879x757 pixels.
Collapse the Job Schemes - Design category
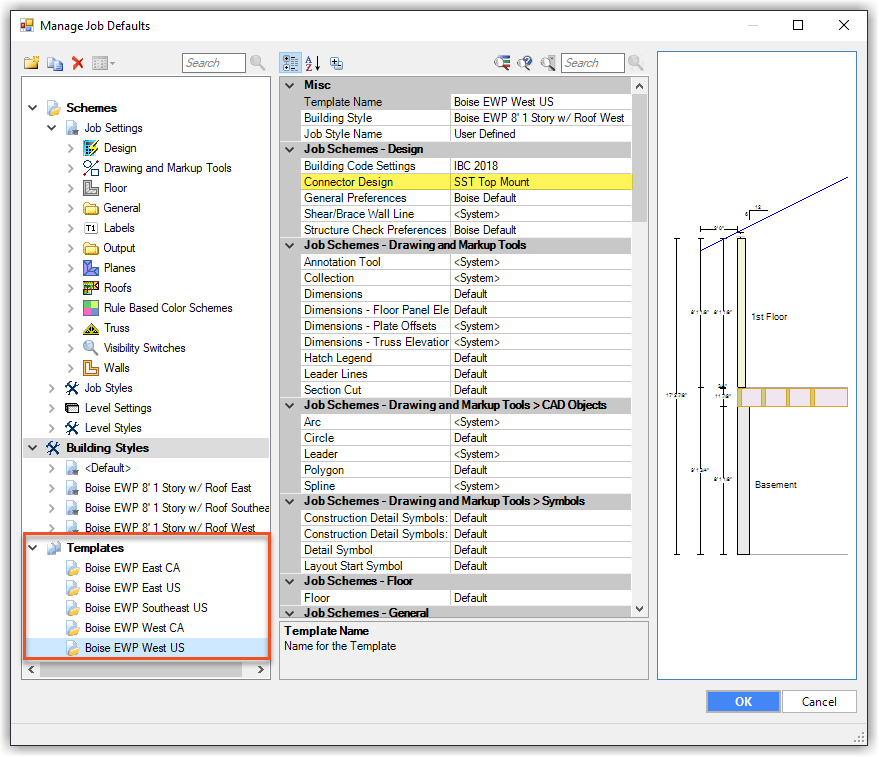pos(290,149)
